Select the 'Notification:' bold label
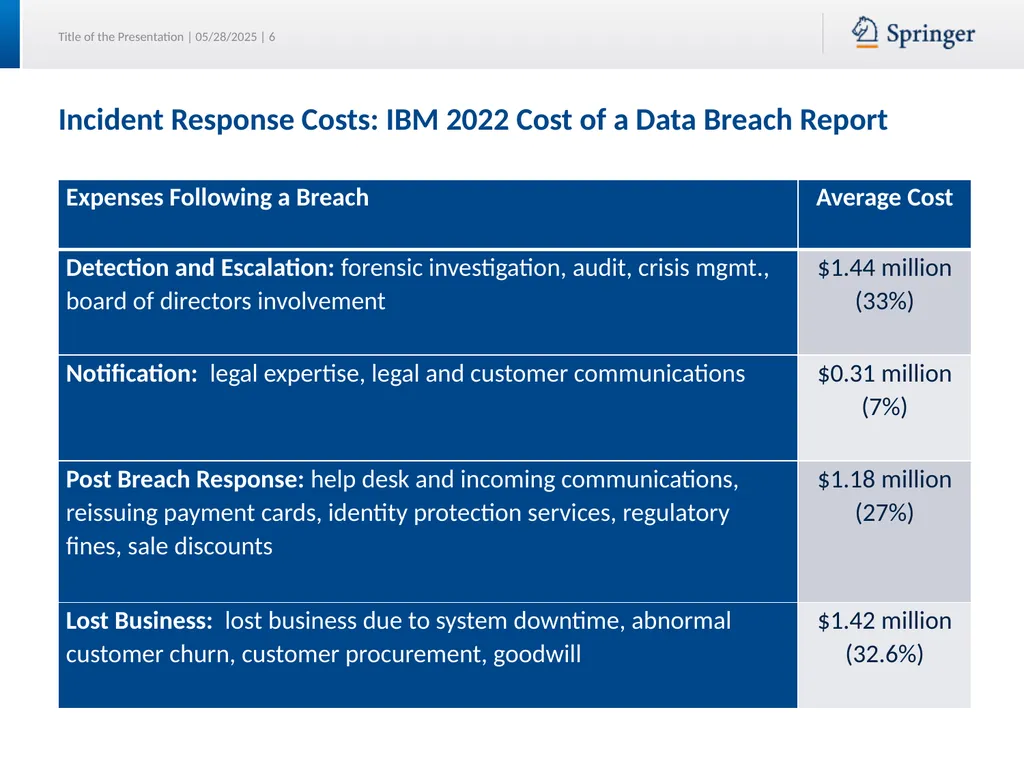This screenshot has width=1024, height=768. pos(132,374)
